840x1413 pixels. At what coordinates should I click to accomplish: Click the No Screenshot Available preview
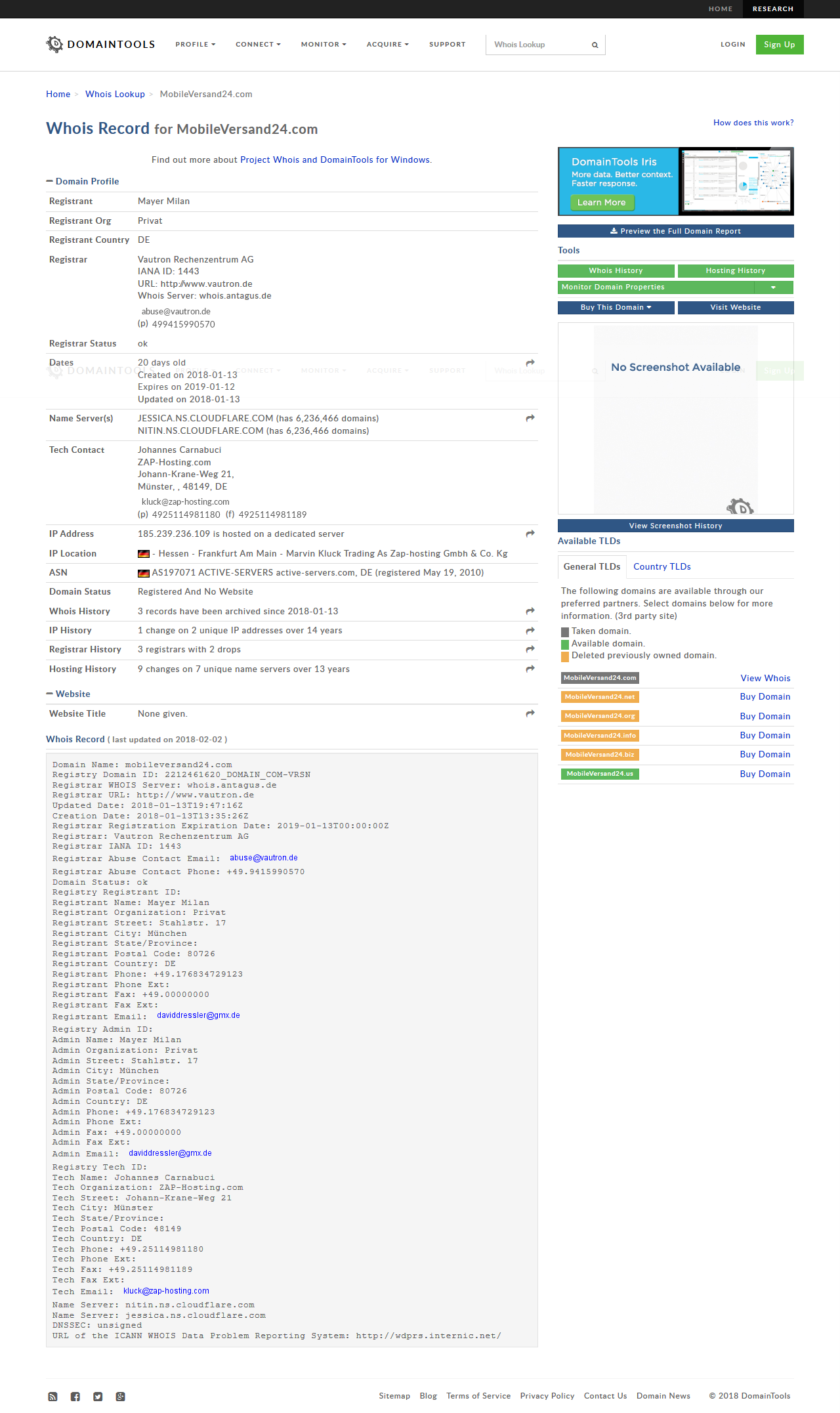675,418
